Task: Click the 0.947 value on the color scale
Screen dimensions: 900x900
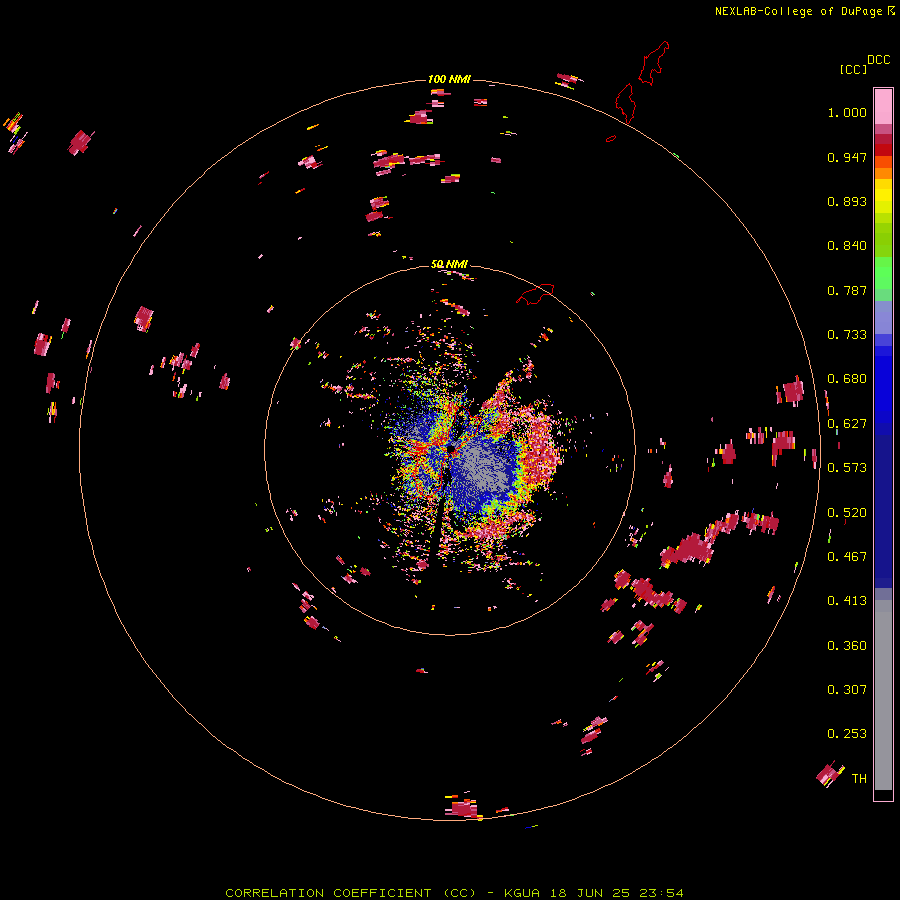Action: pos(847,157)
